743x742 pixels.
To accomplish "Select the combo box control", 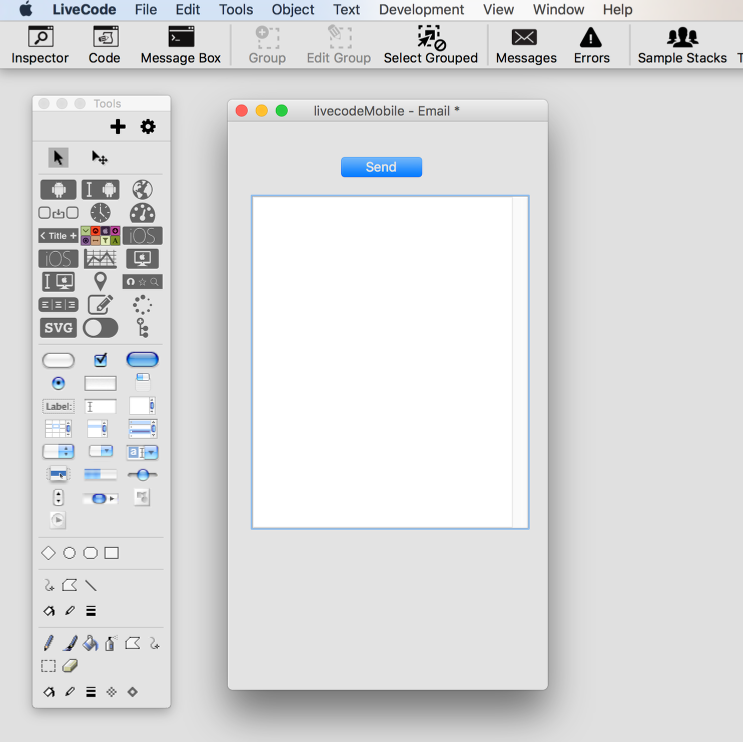I will tap(142, 452).
